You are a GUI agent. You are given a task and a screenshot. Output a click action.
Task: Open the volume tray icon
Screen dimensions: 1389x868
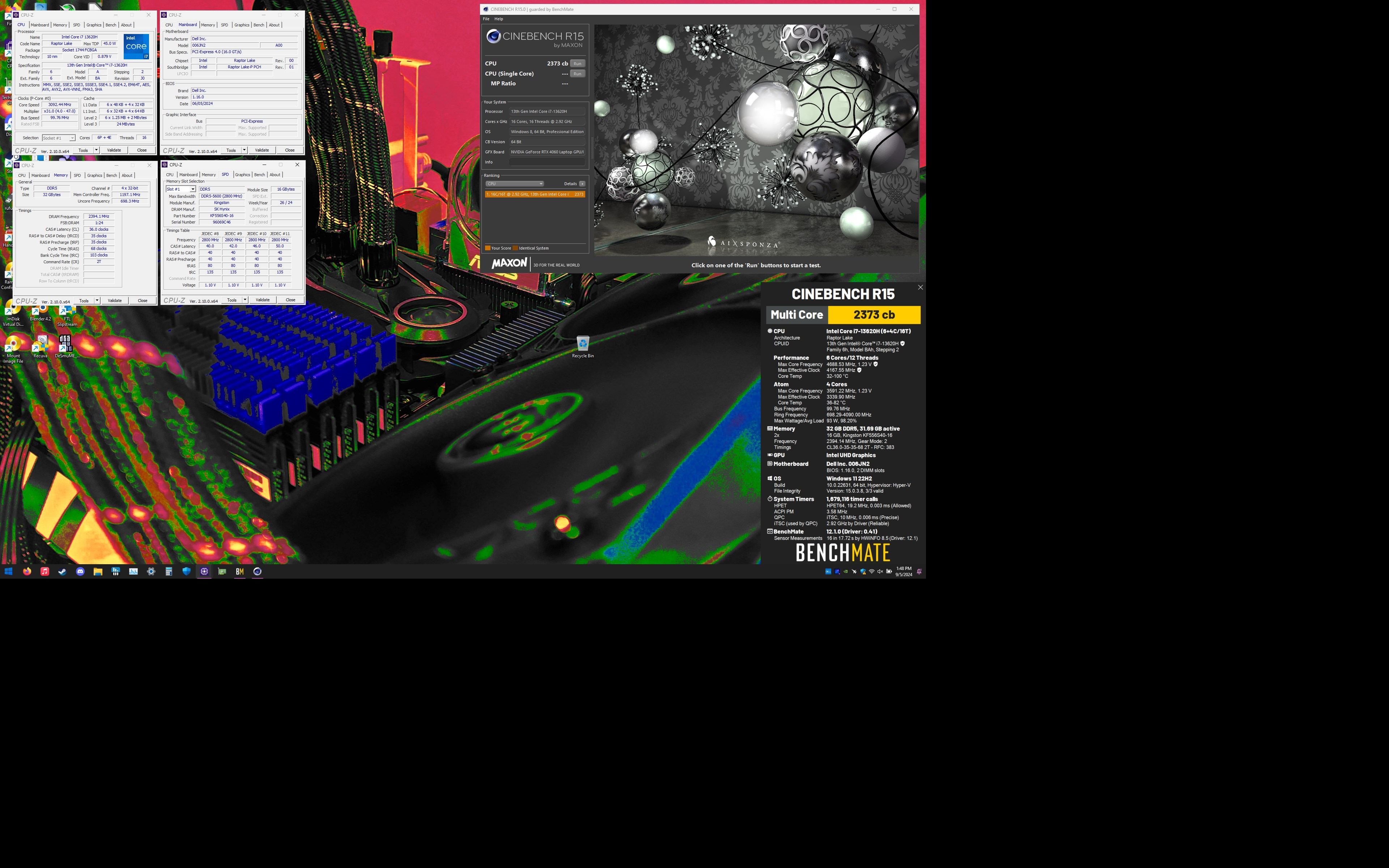pos(880,571)
